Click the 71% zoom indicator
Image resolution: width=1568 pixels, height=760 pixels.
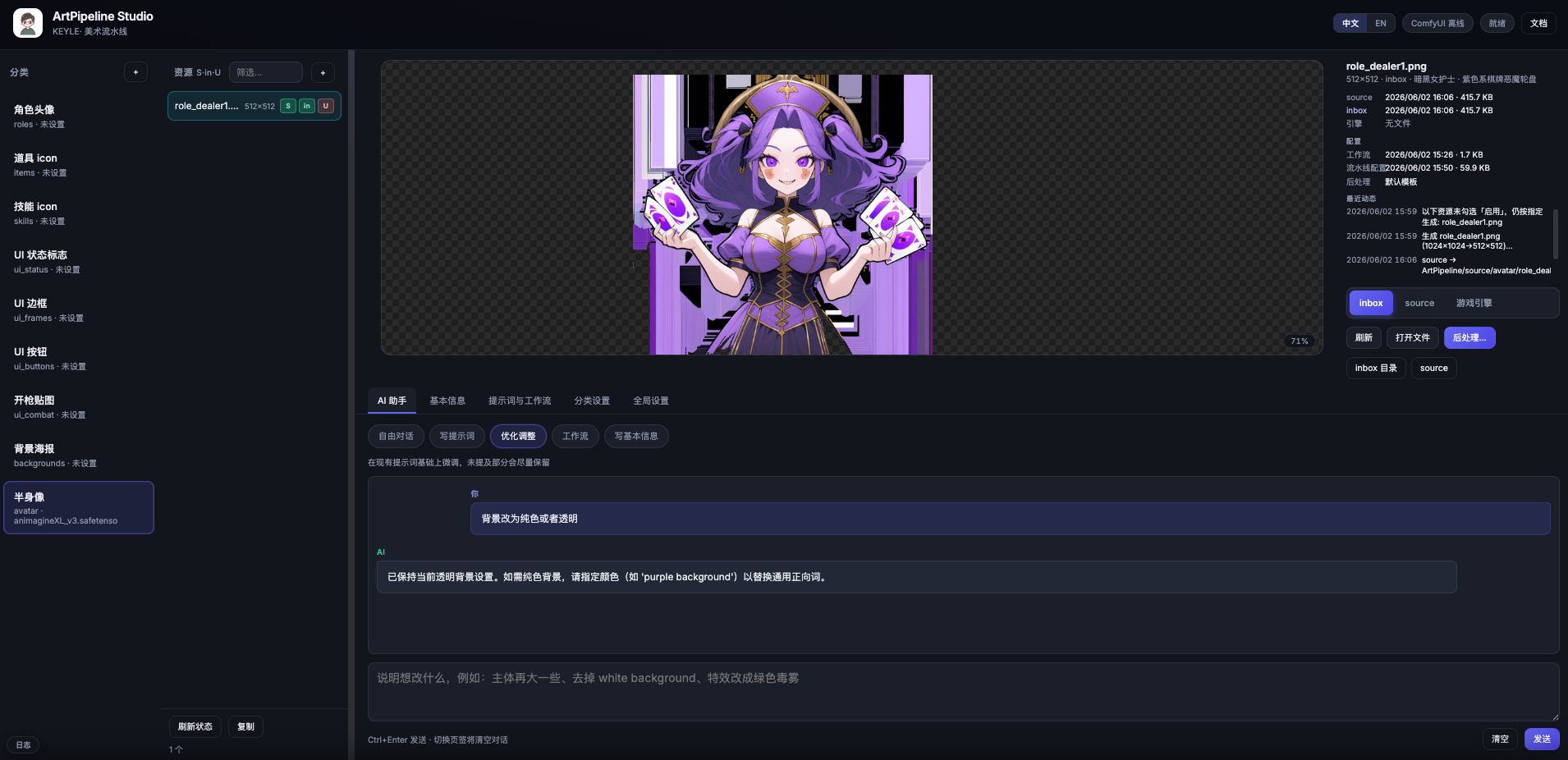pos(1300,341)
